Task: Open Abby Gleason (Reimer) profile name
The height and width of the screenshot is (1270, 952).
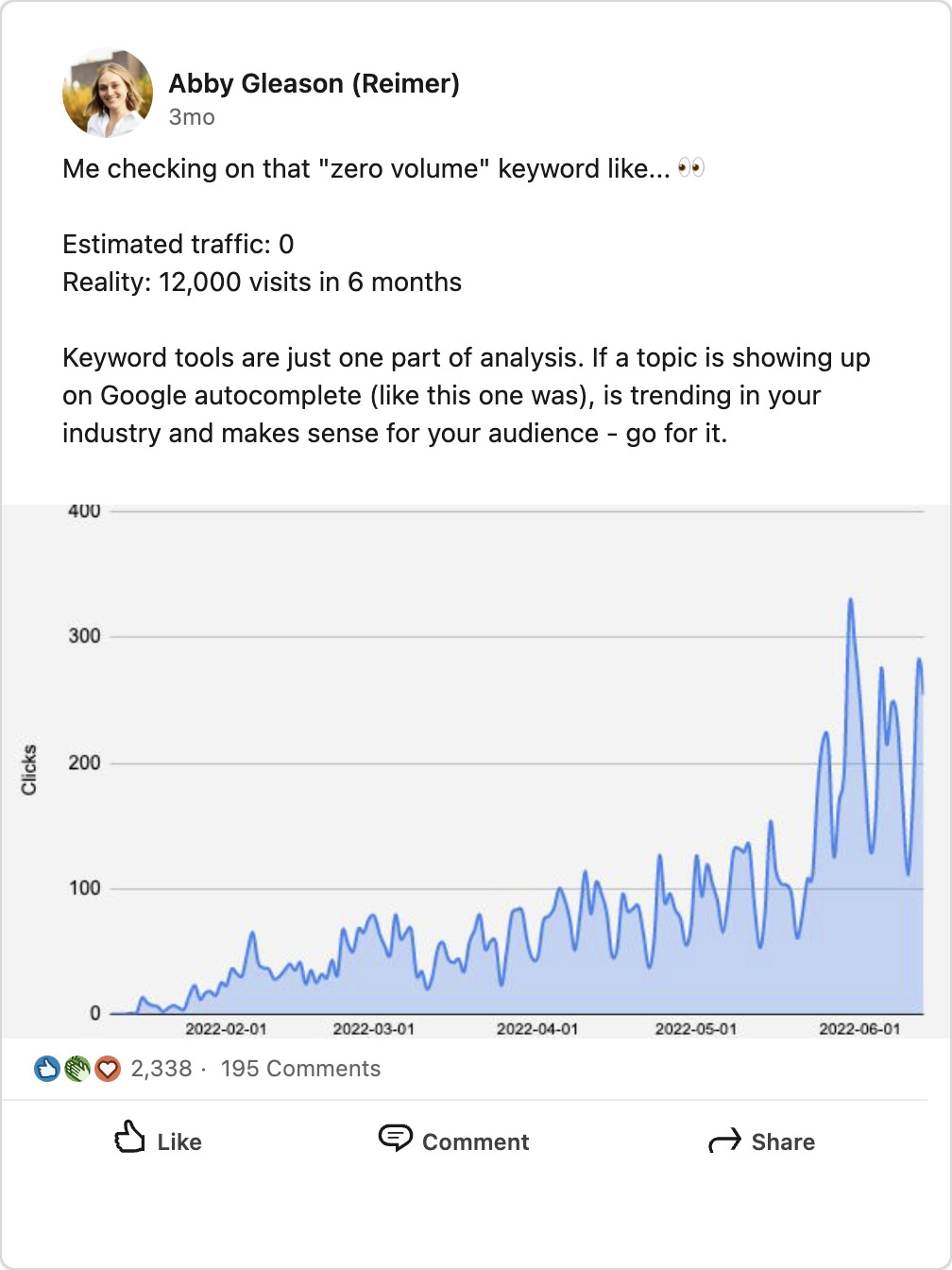Action: 314,83
